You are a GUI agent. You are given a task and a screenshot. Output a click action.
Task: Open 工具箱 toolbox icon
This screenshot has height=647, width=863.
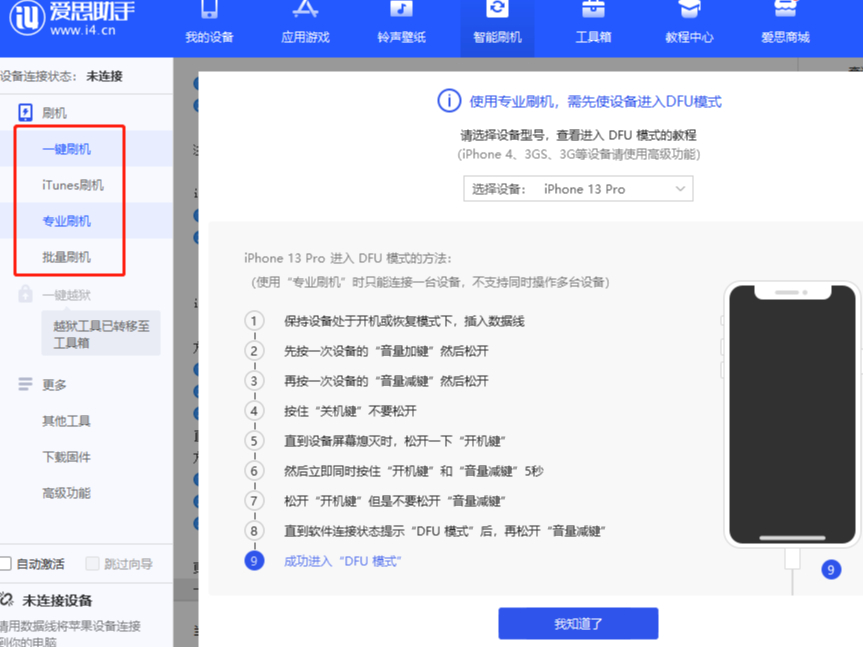[x=593, y=9]
